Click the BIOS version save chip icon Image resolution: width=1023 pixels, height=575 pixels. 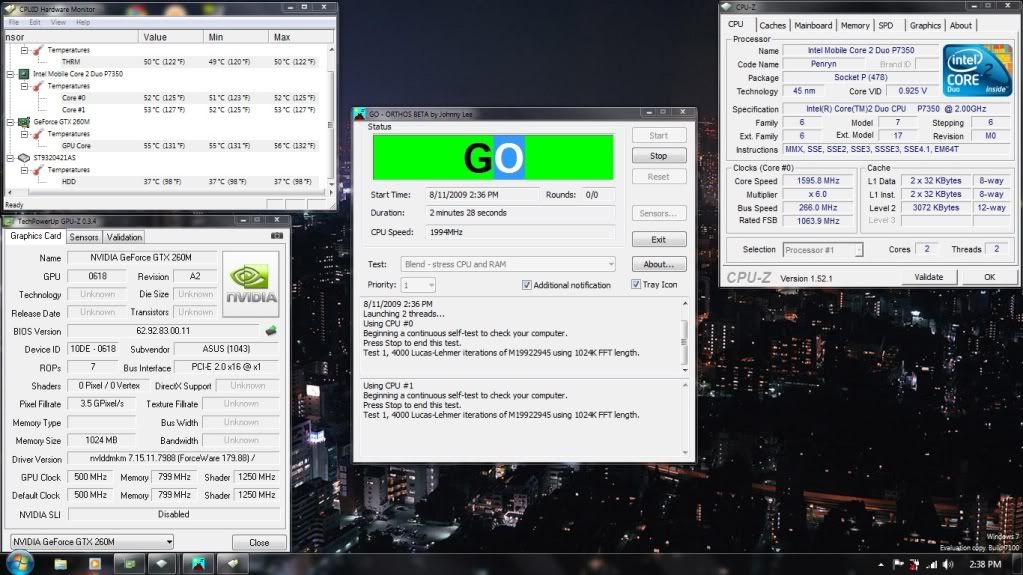coord(271,331)
